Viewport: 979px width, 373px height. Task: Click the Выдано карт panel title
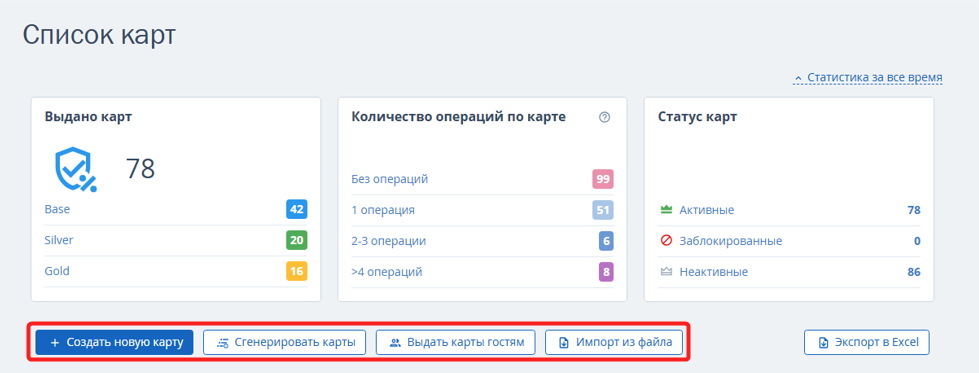coord(88,117)
